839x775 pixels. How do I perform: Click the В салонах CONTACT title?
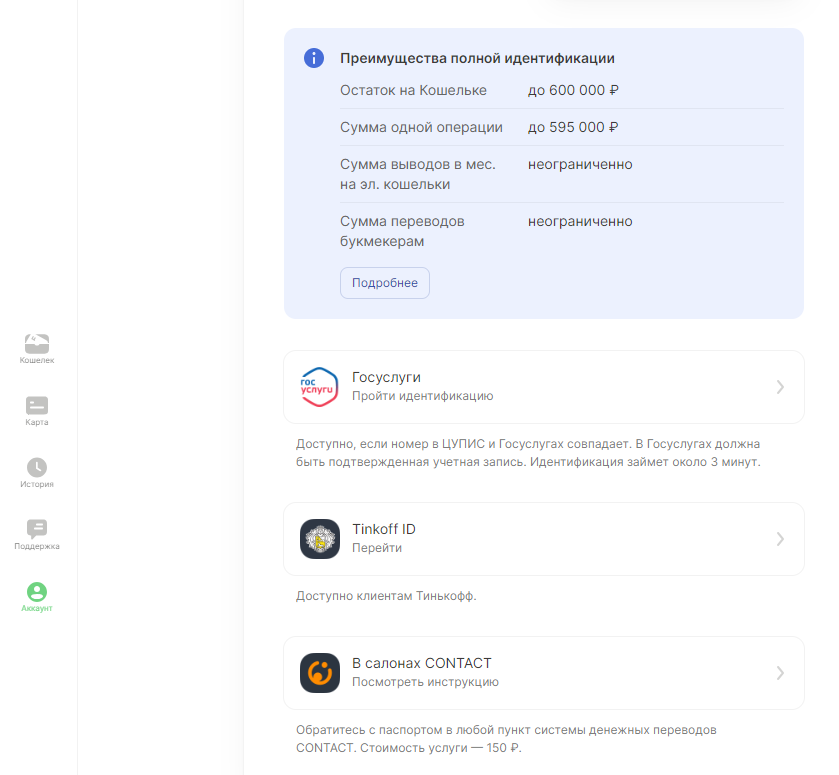pos(422,663)
